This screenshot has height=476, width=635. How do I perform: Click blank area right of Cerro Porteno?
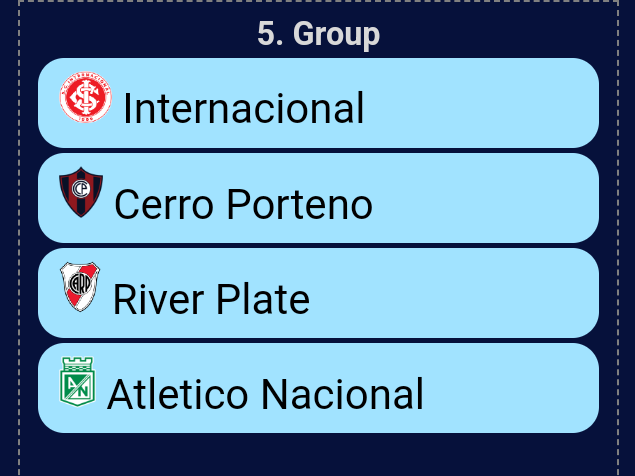click(482, 198)
